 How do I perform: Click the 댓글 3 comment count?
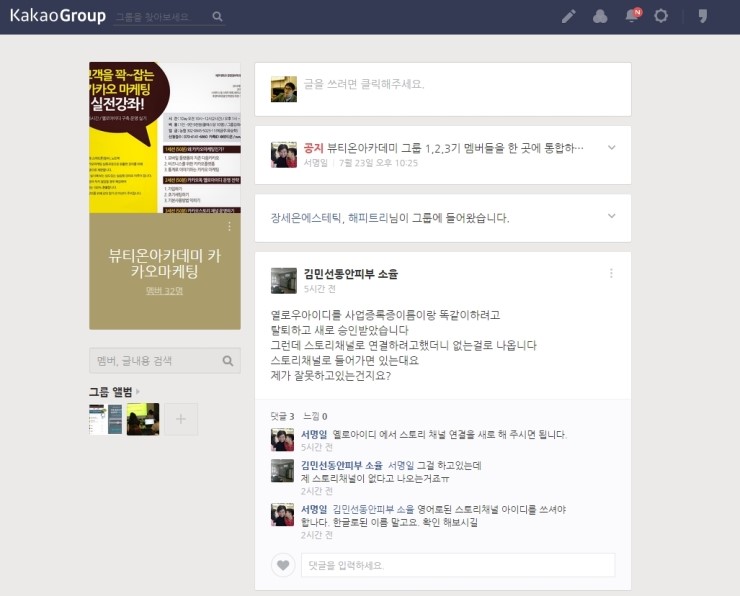pyautogui.click(x=282, y=416)
